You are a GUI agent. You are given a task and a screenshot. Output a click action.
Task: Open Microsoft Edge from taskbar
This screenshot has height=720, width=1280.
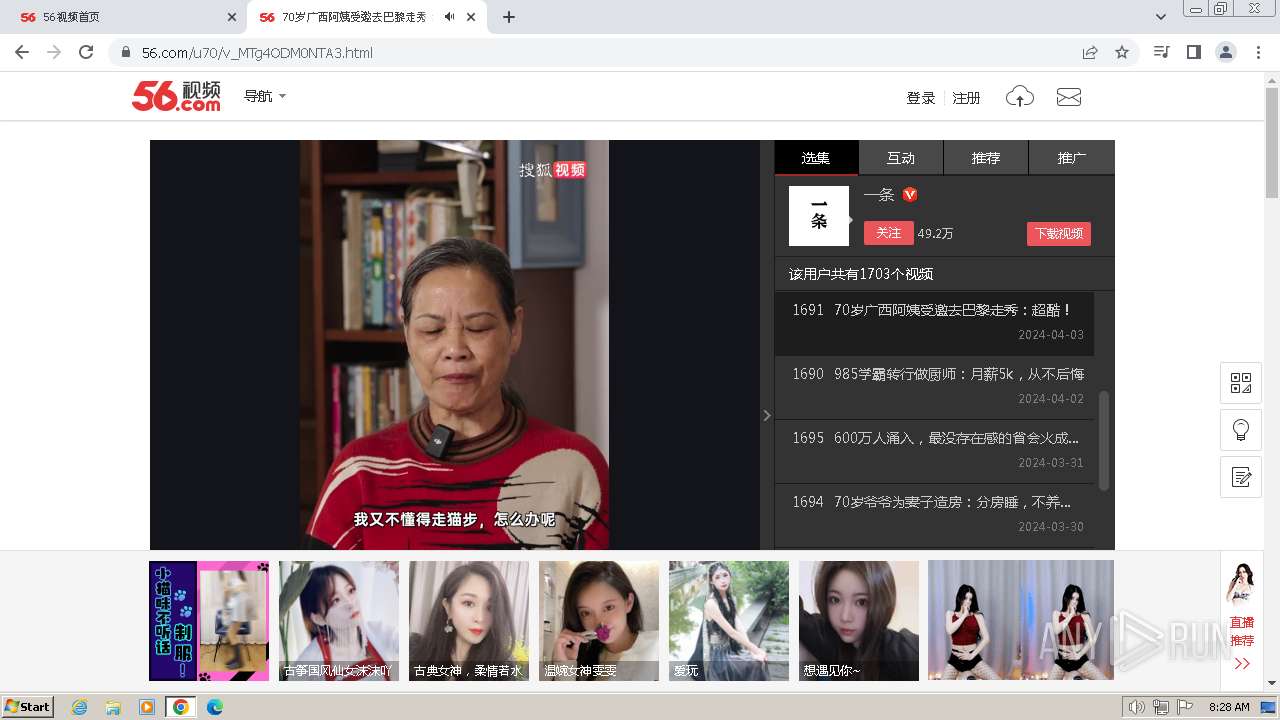pyautogui.click(x=214, y=707)
